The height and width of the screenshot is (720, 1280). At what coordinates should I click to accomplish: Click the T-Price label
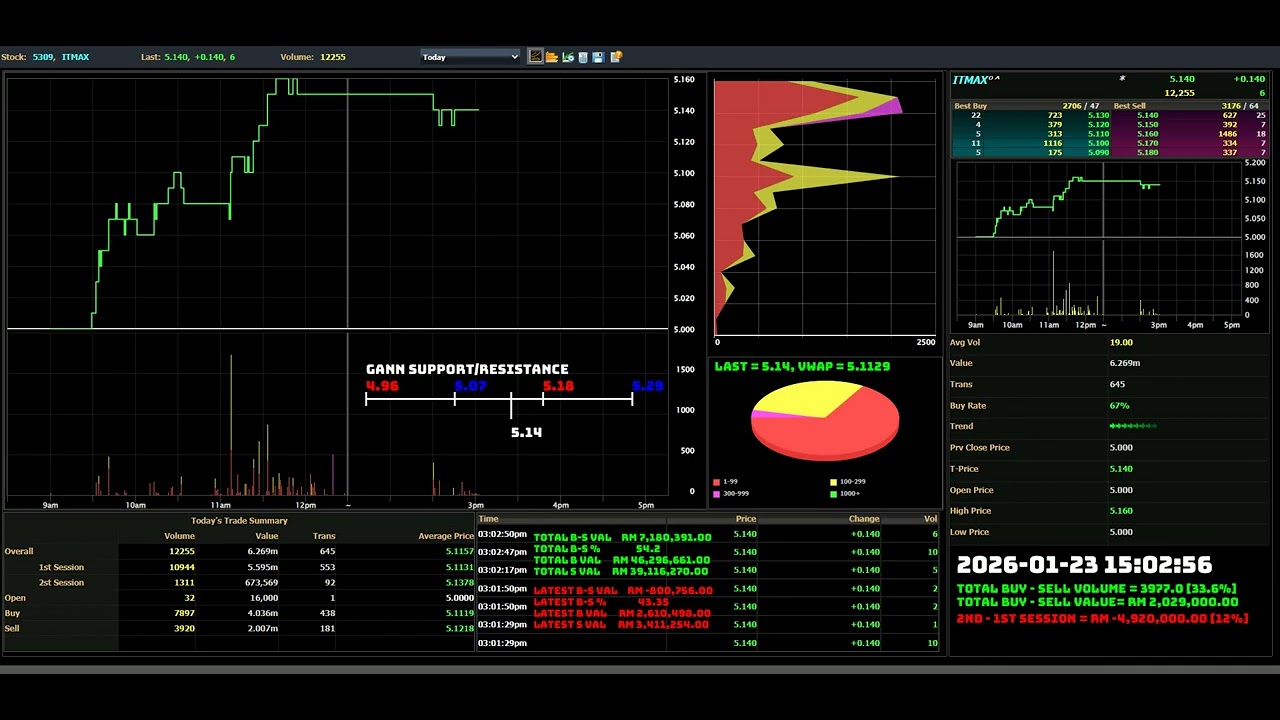964,468
